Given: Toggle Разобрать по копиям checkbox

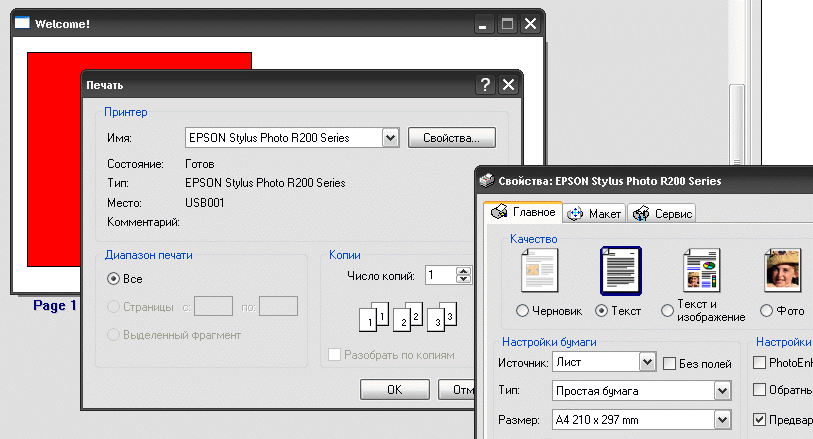Looking at the screenshot, I should point(334,355).
